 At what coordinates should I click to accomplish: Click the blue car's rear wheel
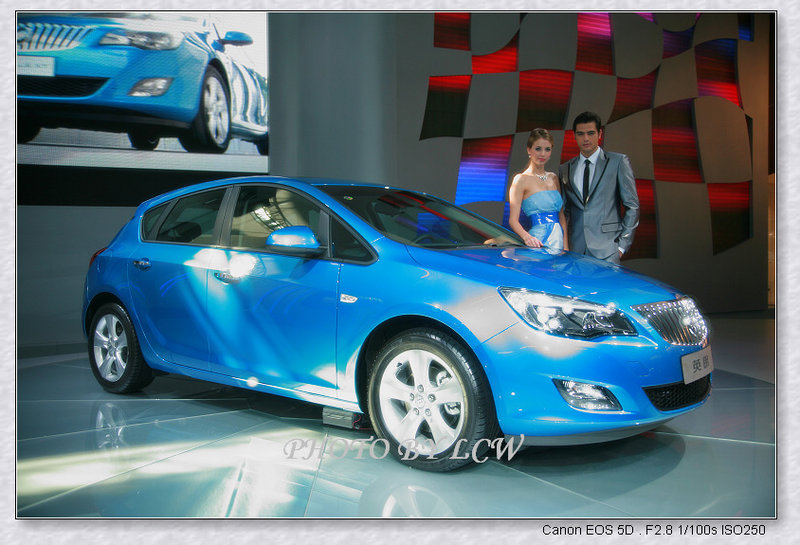pos(112,347)
